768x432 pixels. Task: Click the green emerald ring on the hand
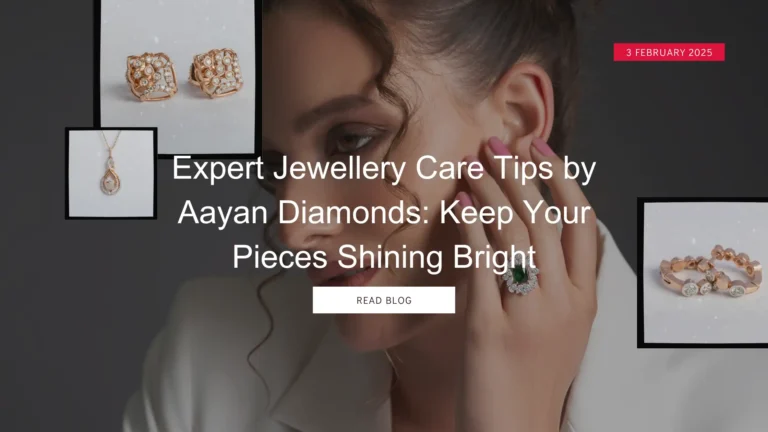click(x=520, y=278)
